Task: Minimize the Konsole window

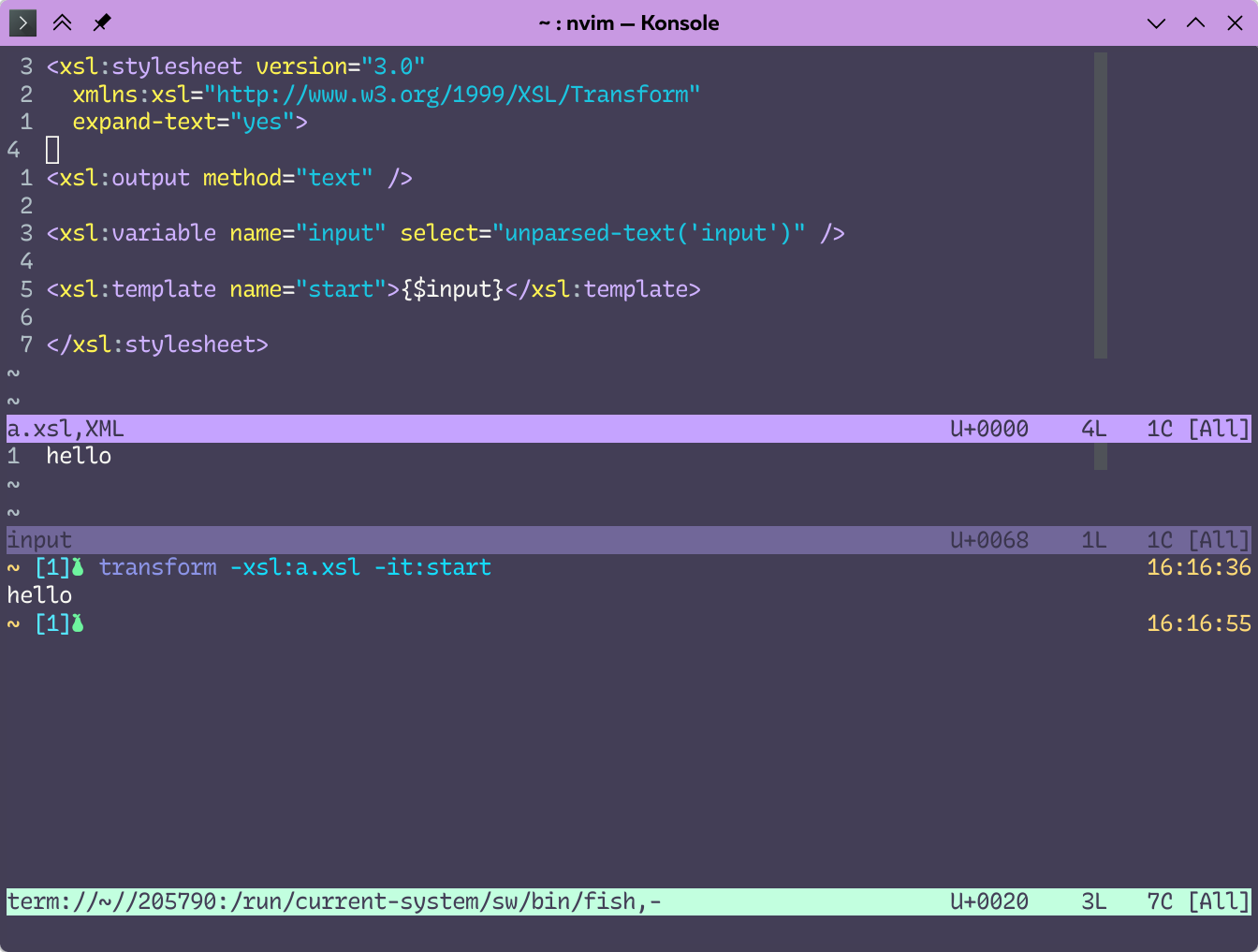Action: 1156,23
